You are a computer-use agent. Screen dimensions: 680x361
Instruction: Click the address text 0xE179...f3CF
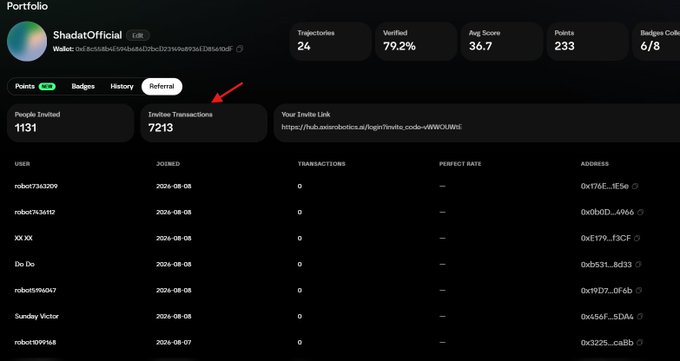point(605,238)
